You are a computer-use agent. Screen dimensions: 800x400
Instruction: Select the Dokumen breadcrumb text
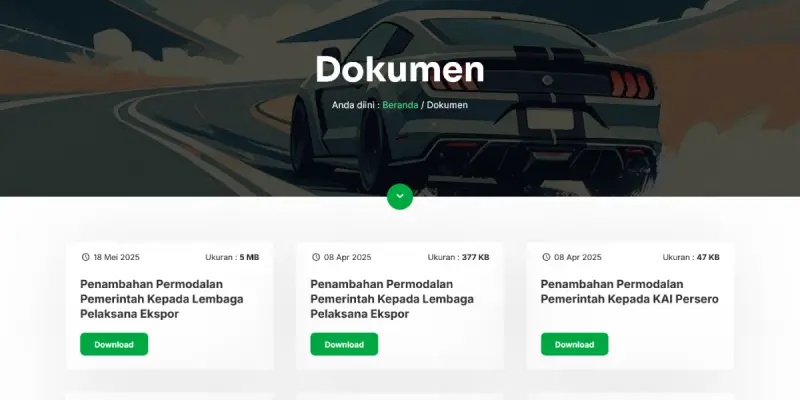point(447,105)
